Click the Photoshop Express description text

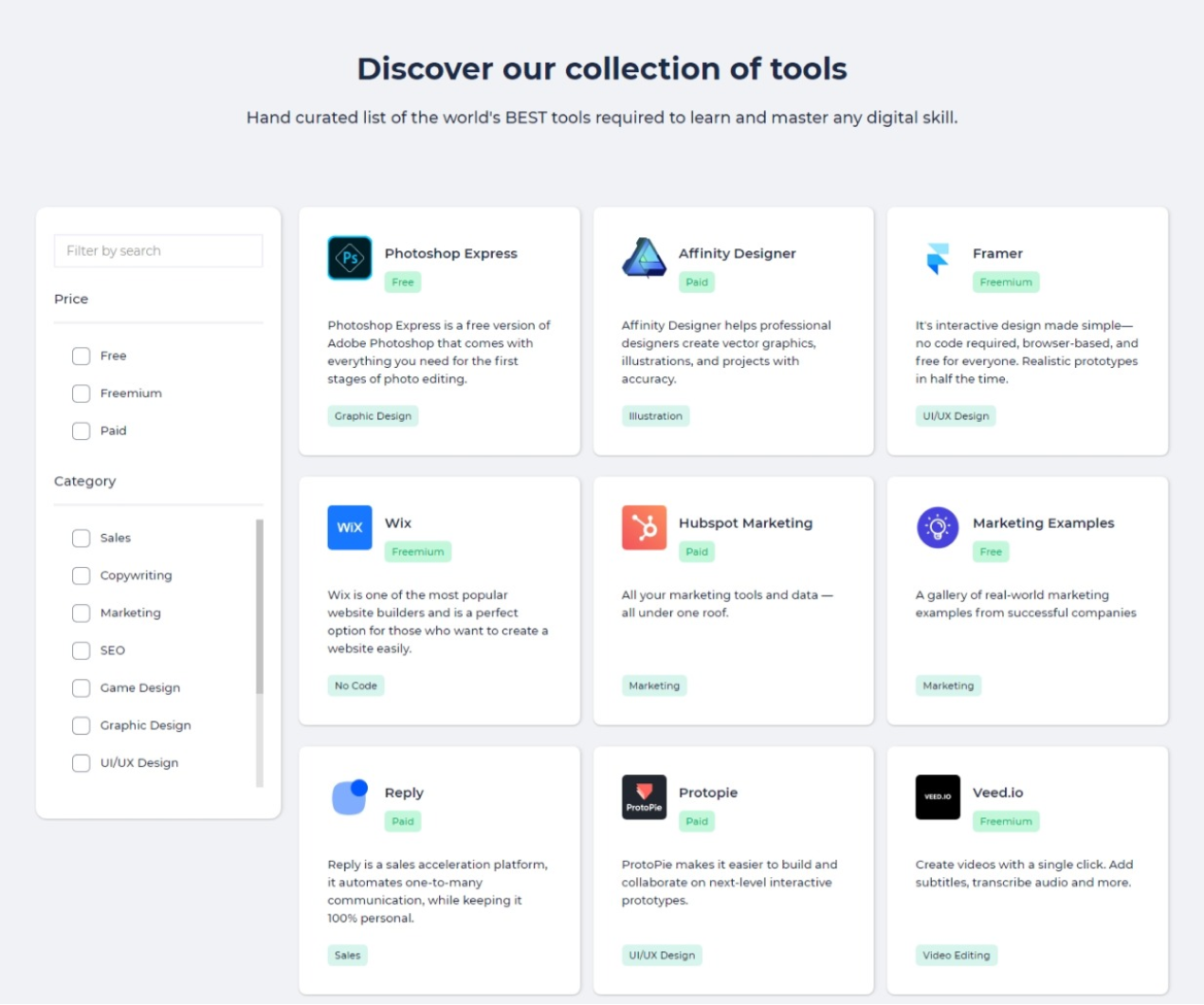[439, 352]
